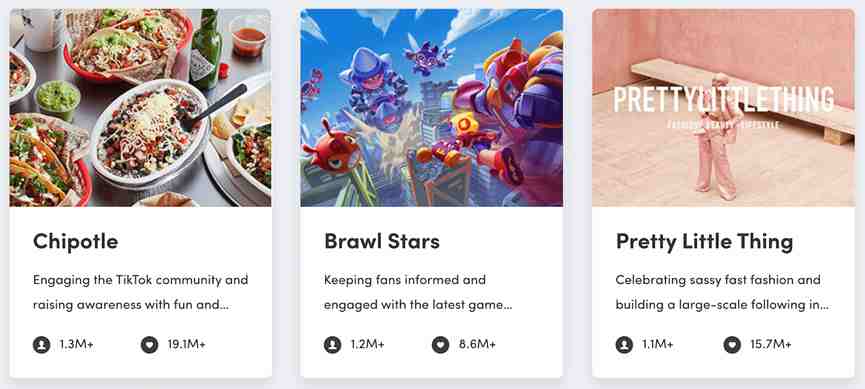Select the PrettyLittleThing pink banner image
Screen dimensions: 865x389
(723, 108)
